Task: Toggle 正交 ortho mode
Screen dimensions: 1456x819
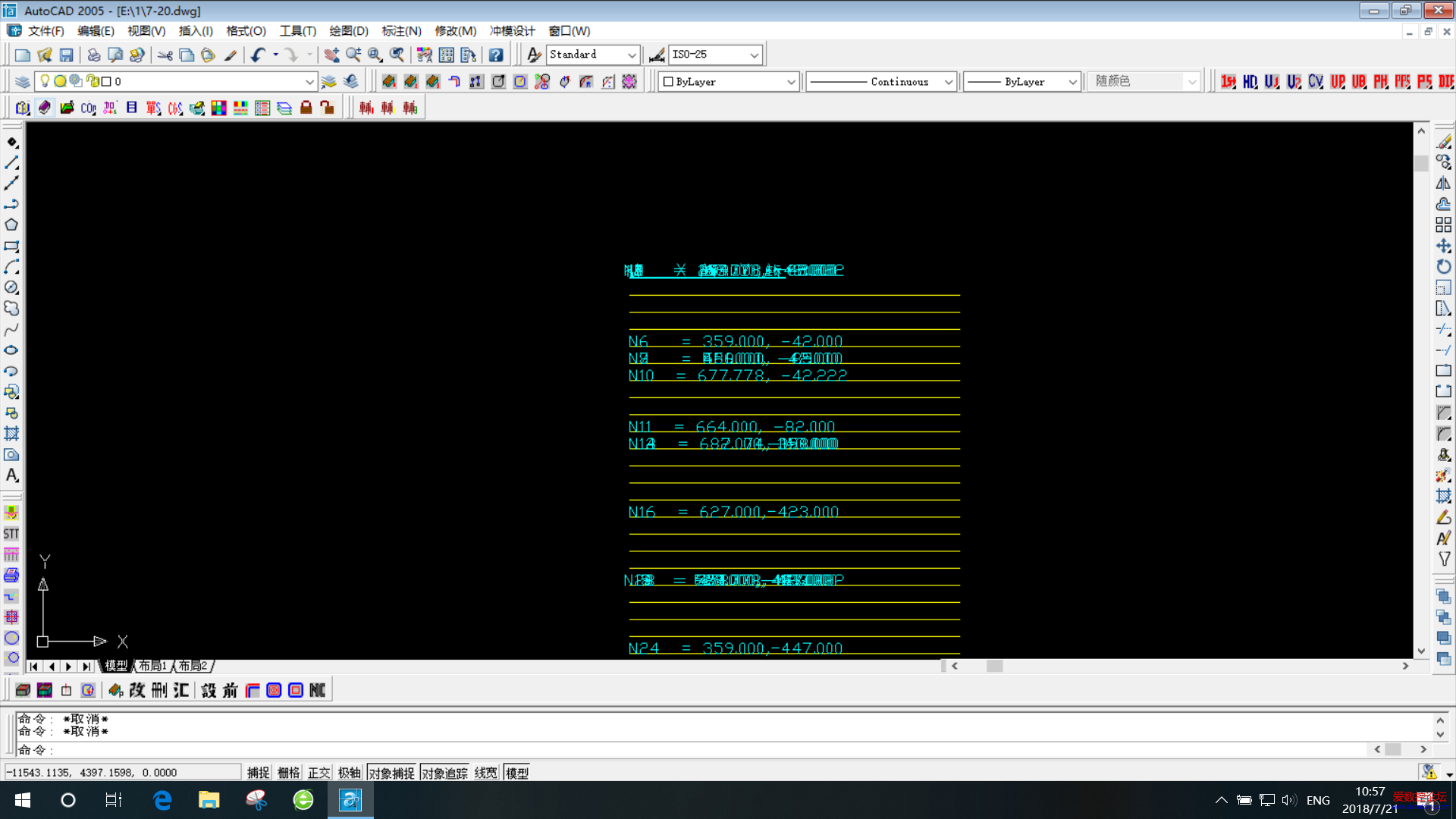Action: [x=318, y=773]
